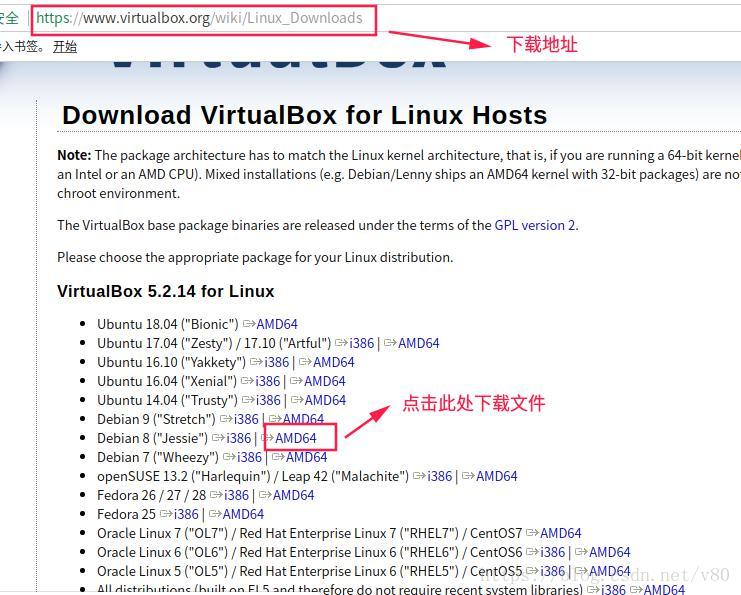Download Debian 8 Jessie AMD64 package
The height and width of the screenshot is (595, 741).
tap(295, 438)
